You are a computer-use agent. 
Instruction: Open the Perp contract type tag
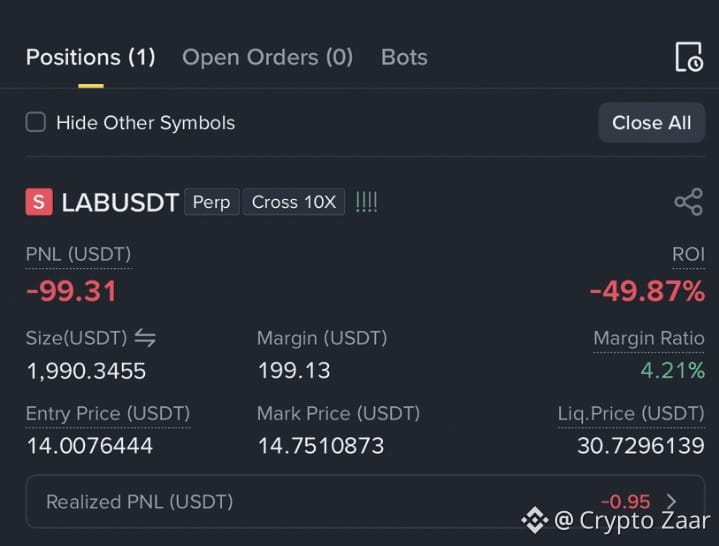coord(211,202)
